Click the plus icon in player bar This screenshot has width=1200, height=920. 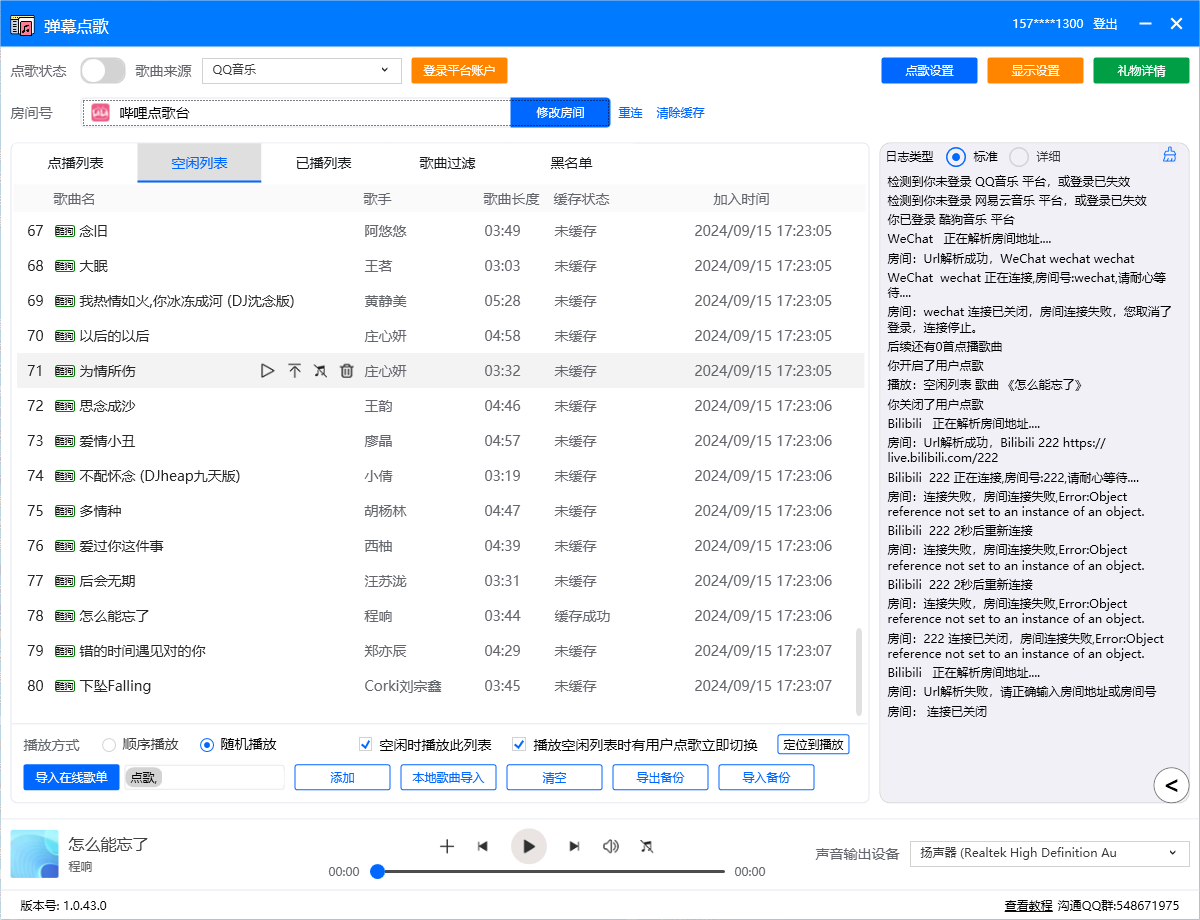click(x=447, y=846)
